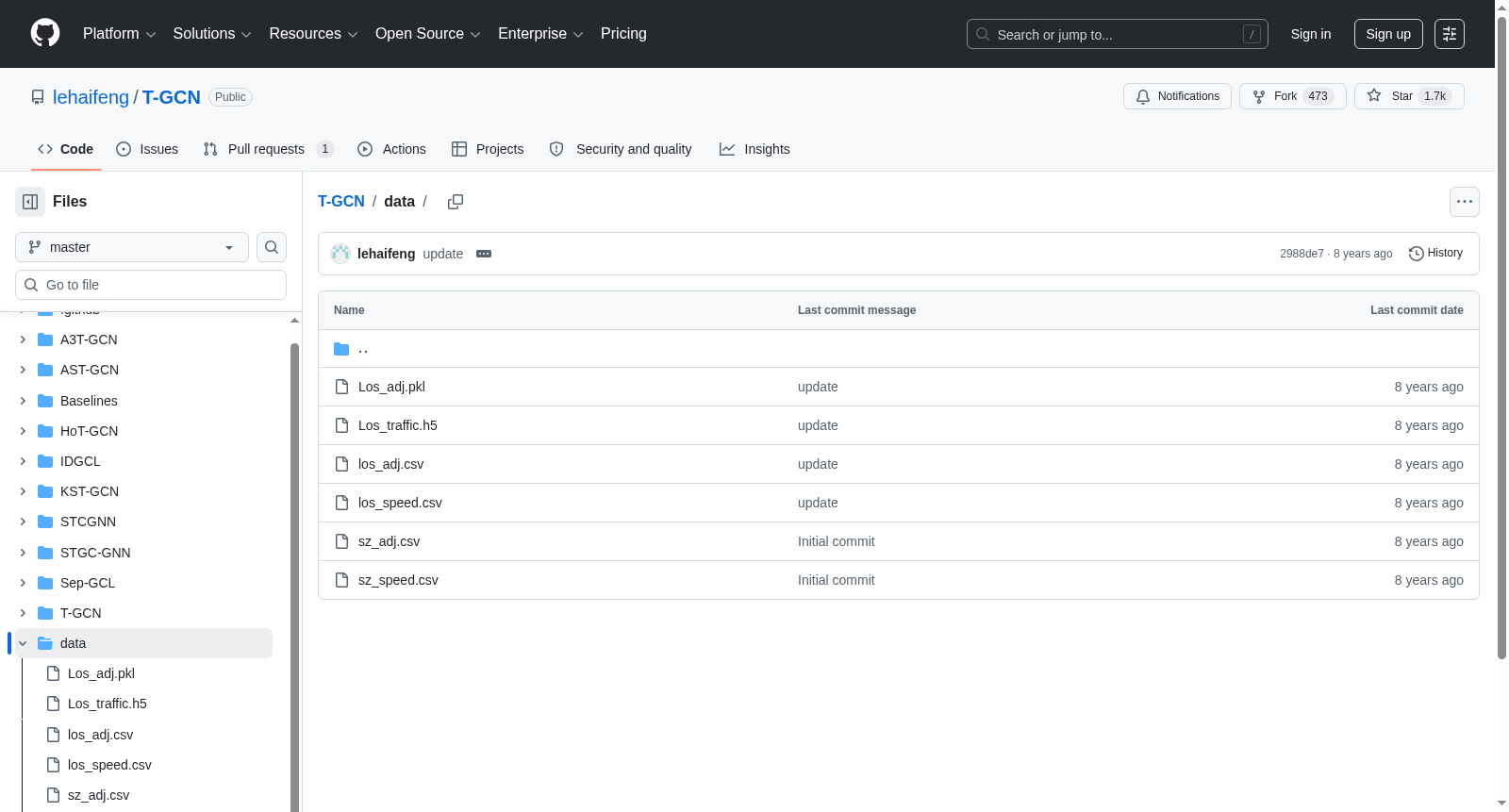Expand the T-GCN folder chevron in tree
1509x812 pixels.
click(23, 613)
